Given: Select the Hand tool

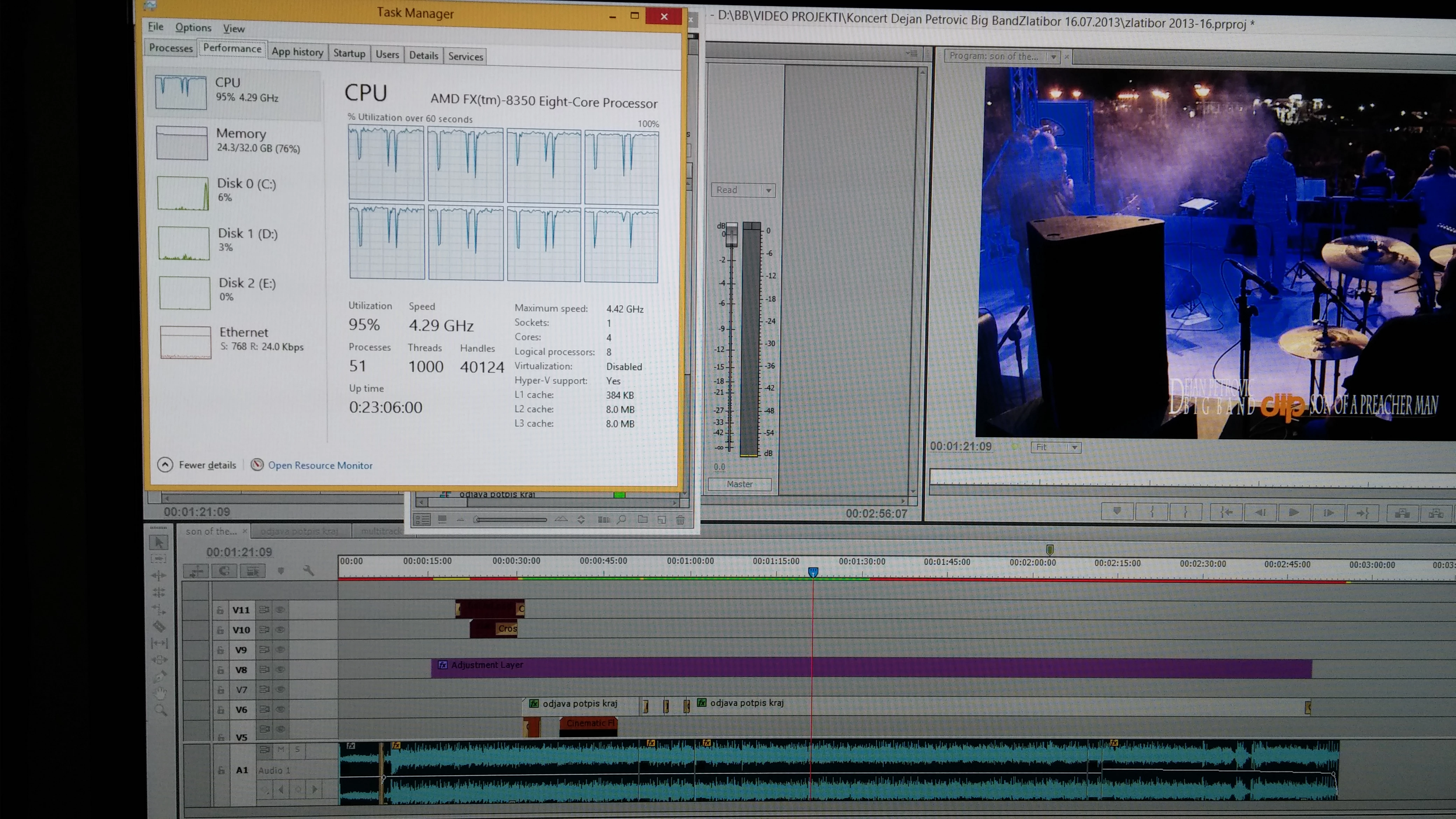Looking at the screenshot, I should tap(161, 693).
